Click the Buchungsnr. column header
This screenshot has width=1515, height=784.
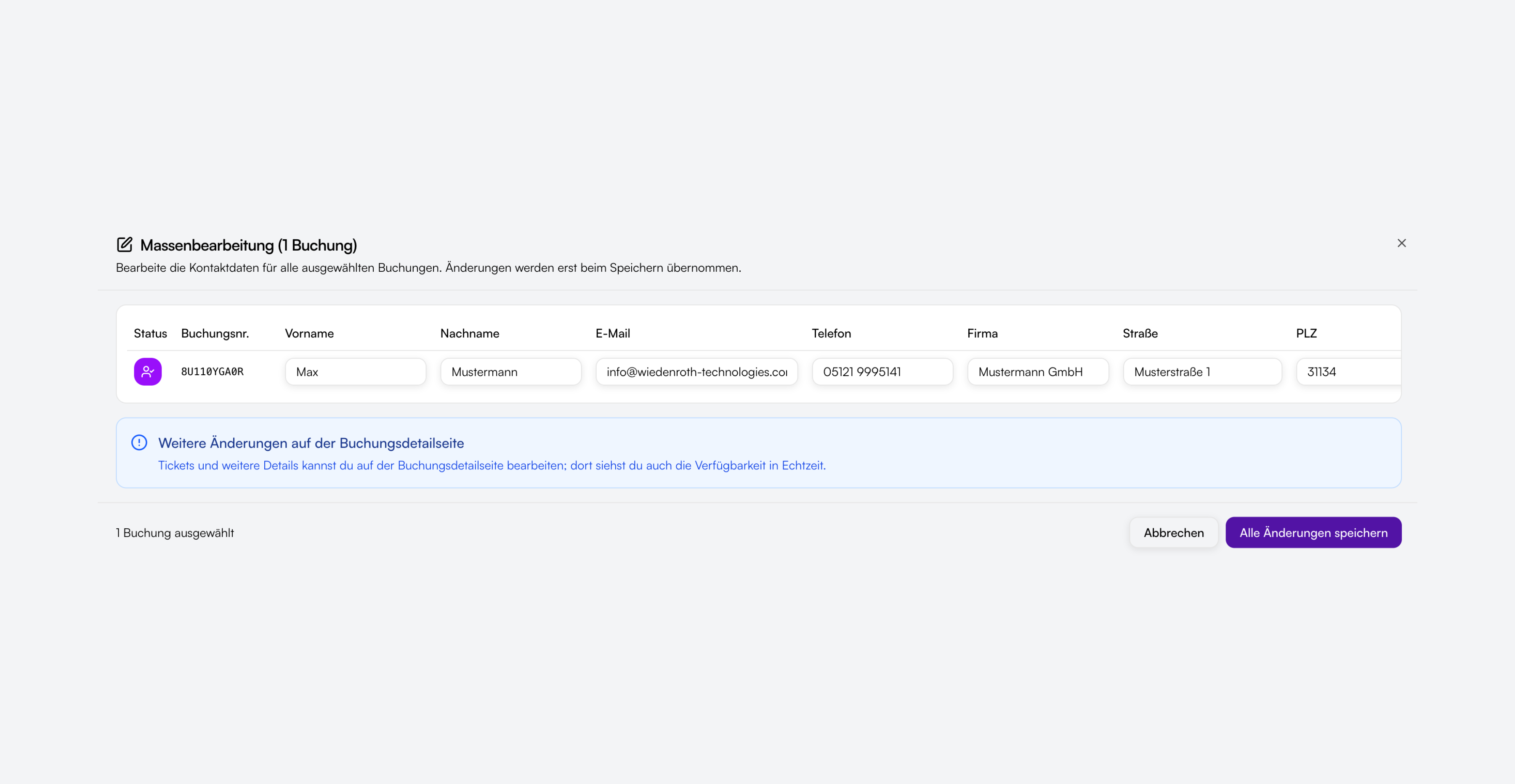coord(215,333)
